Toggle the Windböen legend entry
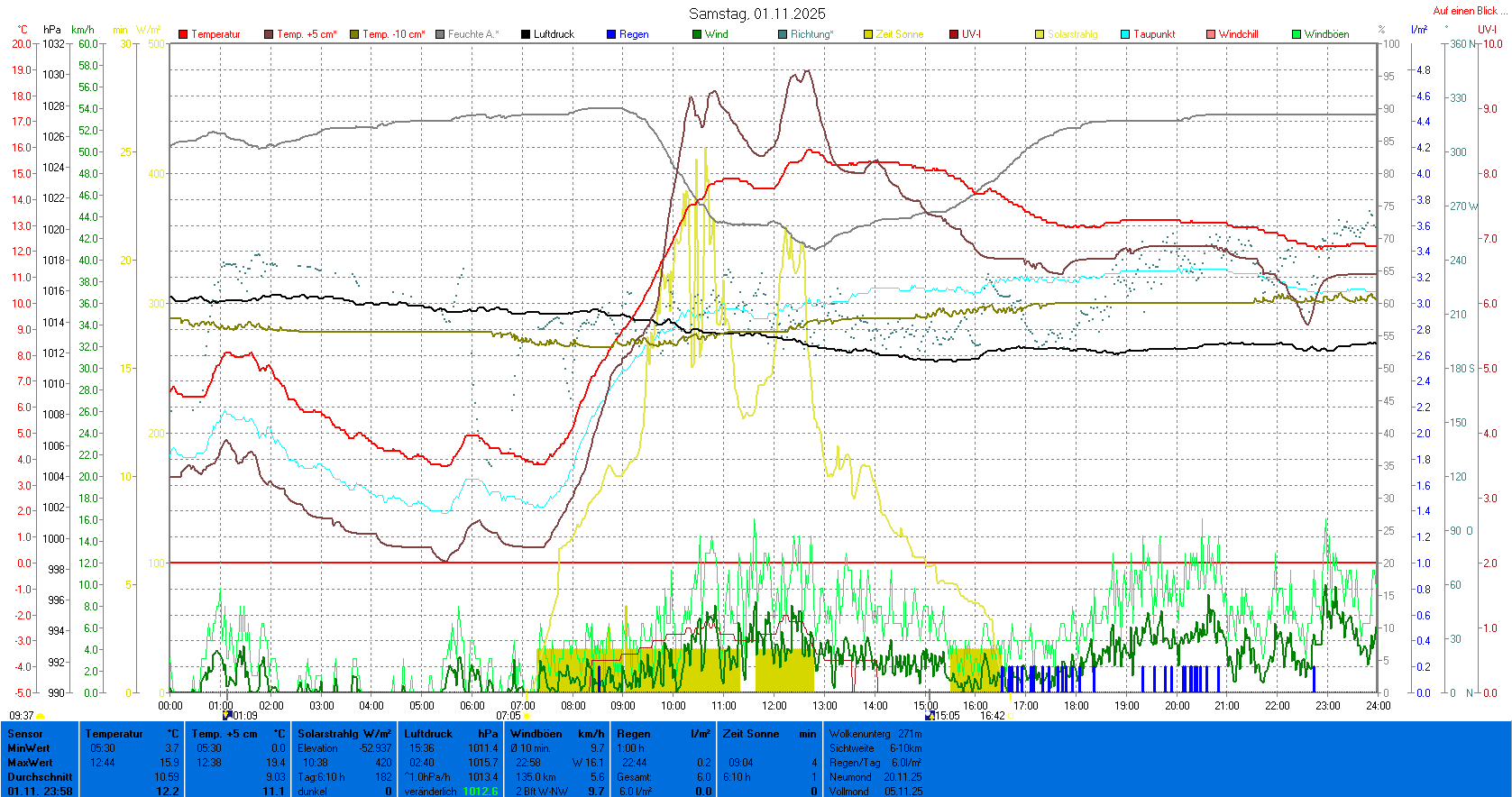The image size is (1512, 797). point(1326,34)
